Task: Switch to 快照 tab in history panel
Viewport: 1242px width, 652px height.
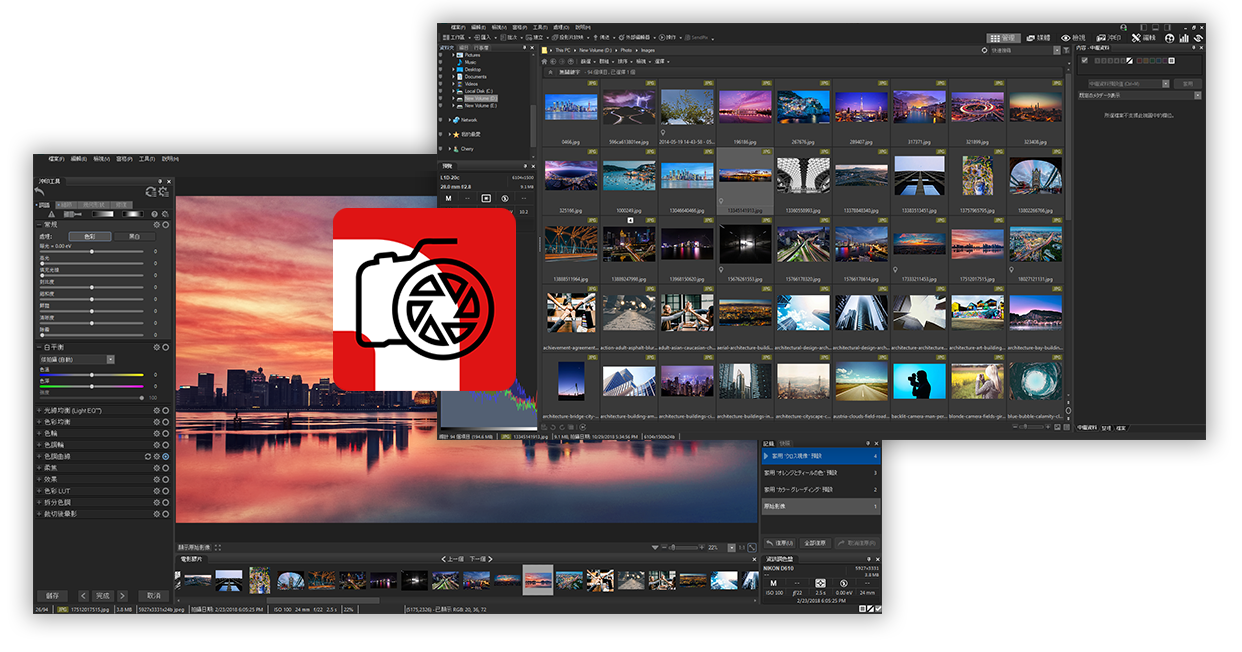Action: (785, 442)
